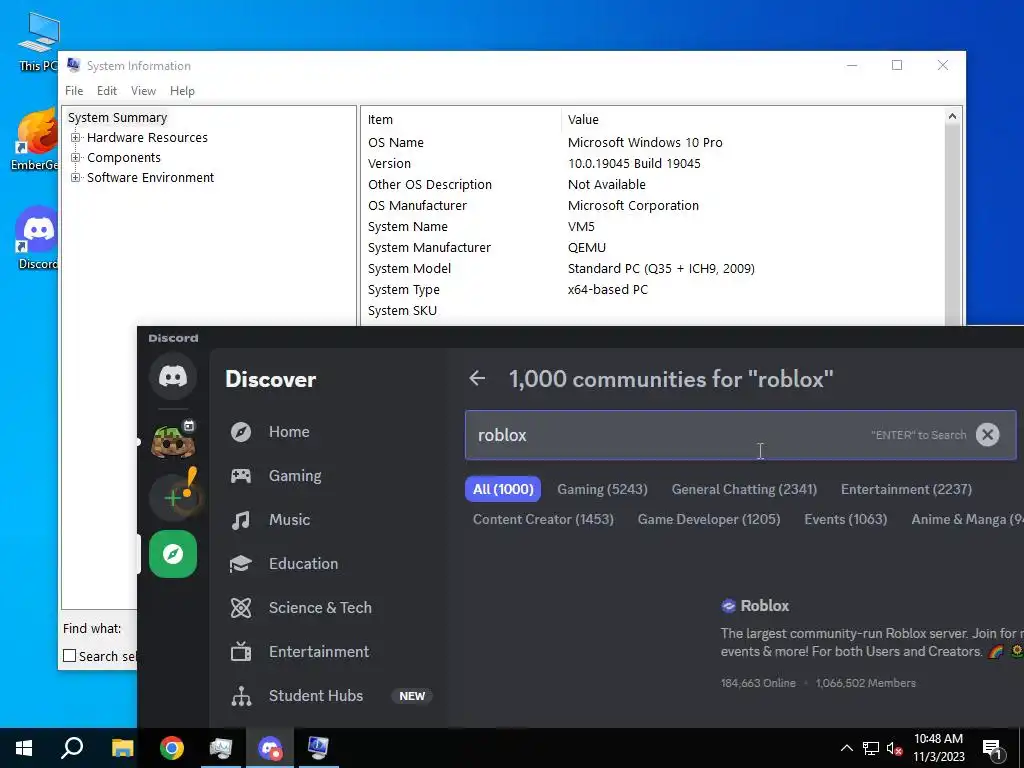This screenshot has height=768, width=1024.
Task: Open the Windows Start menu
Action: click(24, 748)
